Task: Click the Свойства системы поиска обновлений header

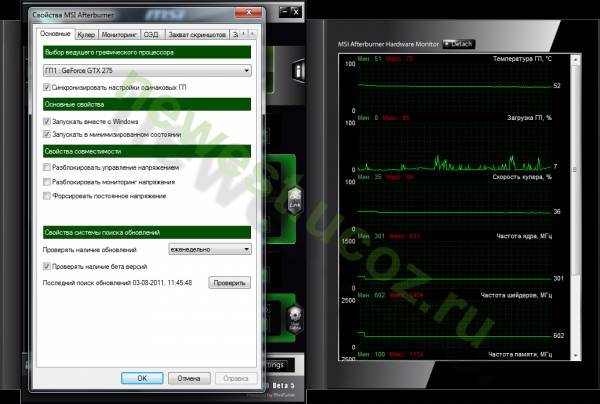Action: [147, 232]
